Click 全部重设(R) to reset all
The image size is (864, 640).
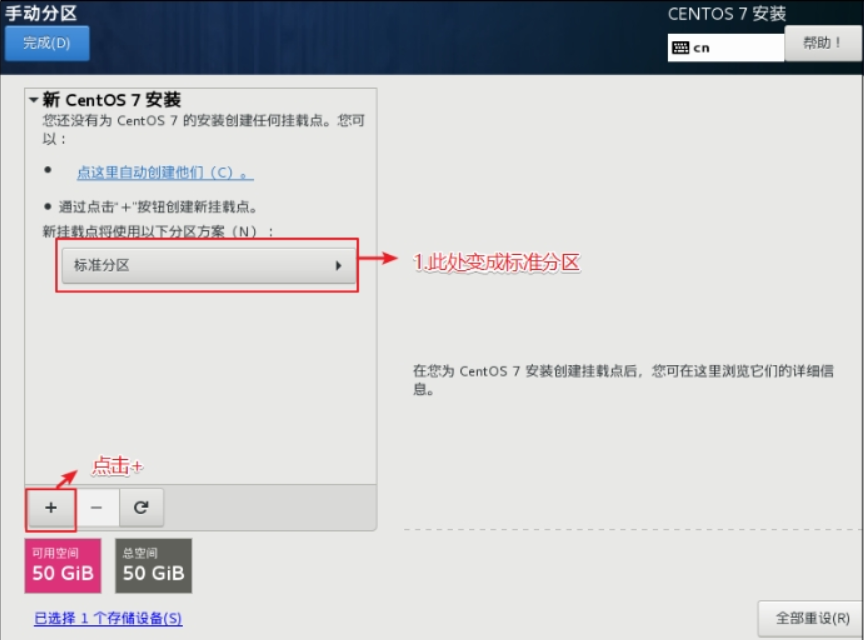pyautogui.click(x=811, y=619)
